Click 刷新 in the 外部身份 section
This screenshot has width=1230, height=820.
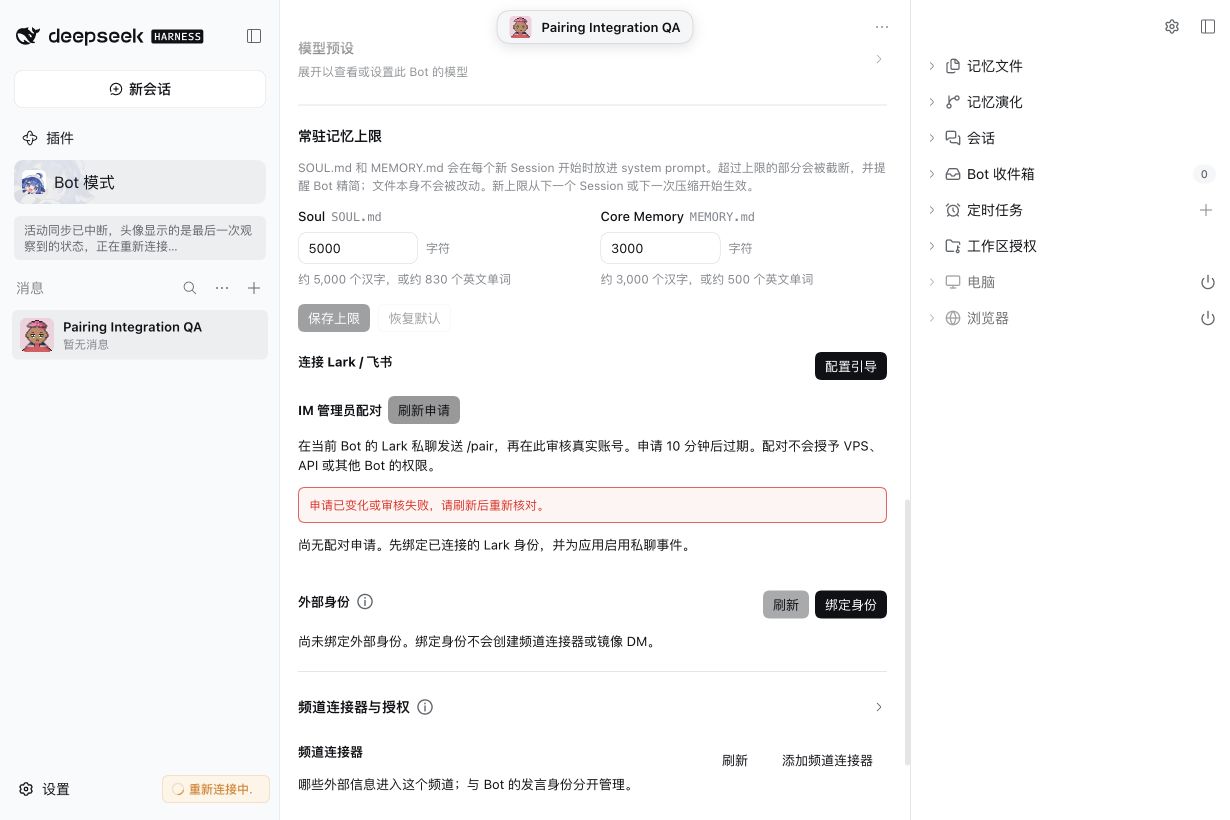point(786,605)
